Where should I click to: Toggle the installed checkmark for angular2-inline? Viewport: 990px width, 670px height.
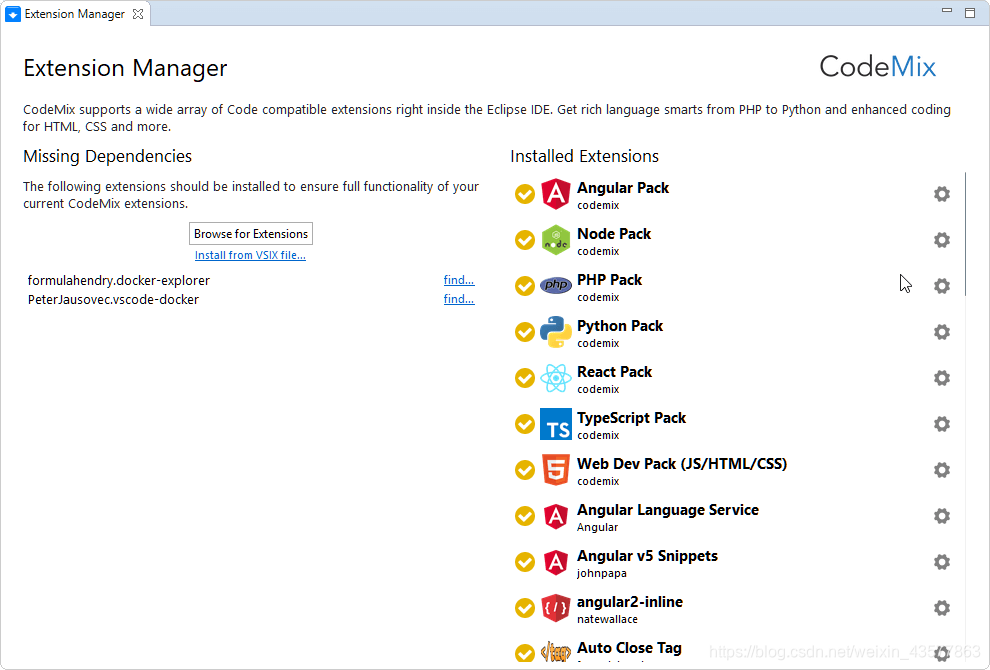[x=525, y=608]
